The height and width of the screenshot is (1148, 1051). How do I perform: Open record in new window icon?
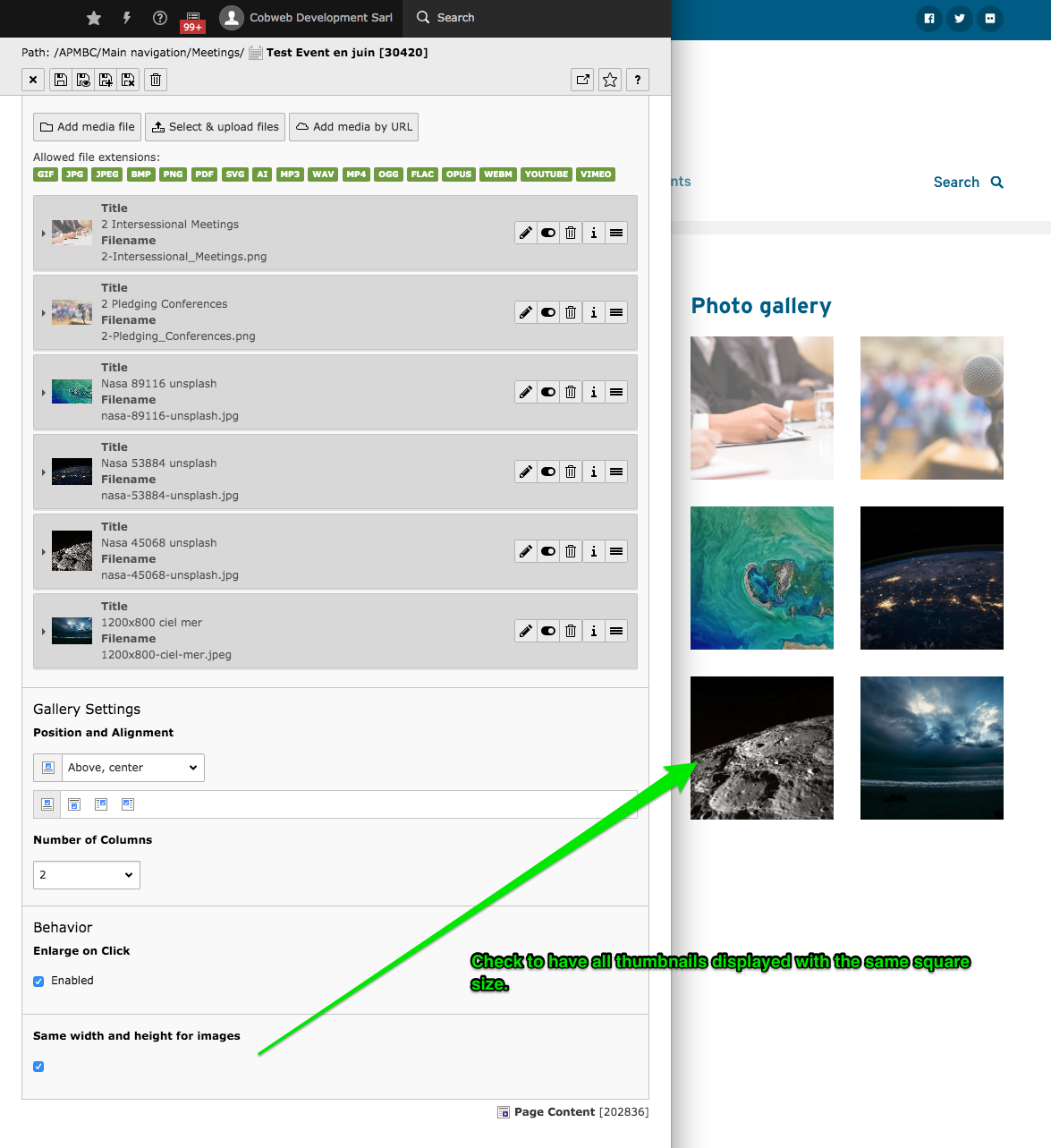click(x=583, y=80)
